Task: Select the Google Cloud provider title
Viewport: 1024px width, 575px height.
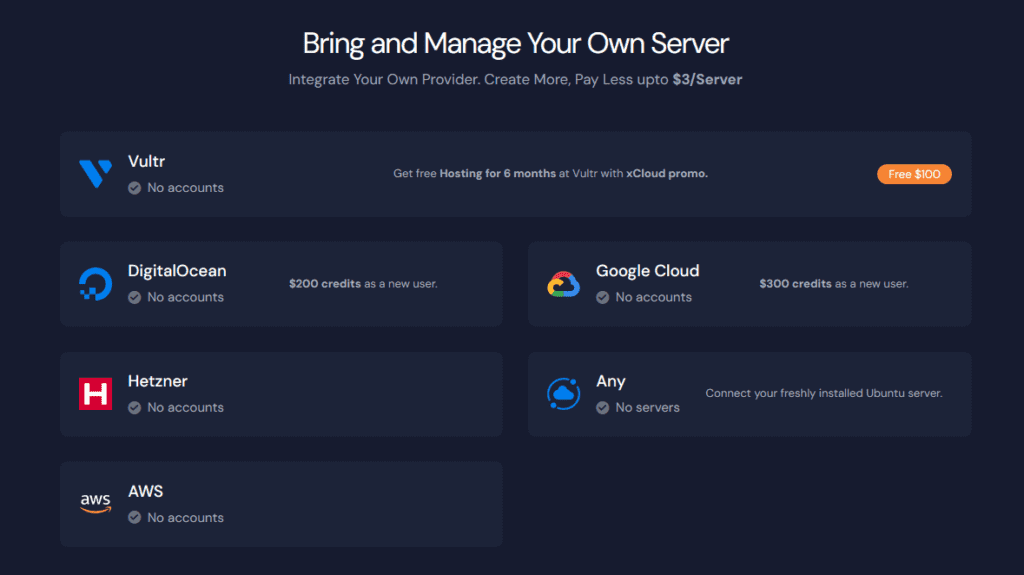Action: [647, 271]
